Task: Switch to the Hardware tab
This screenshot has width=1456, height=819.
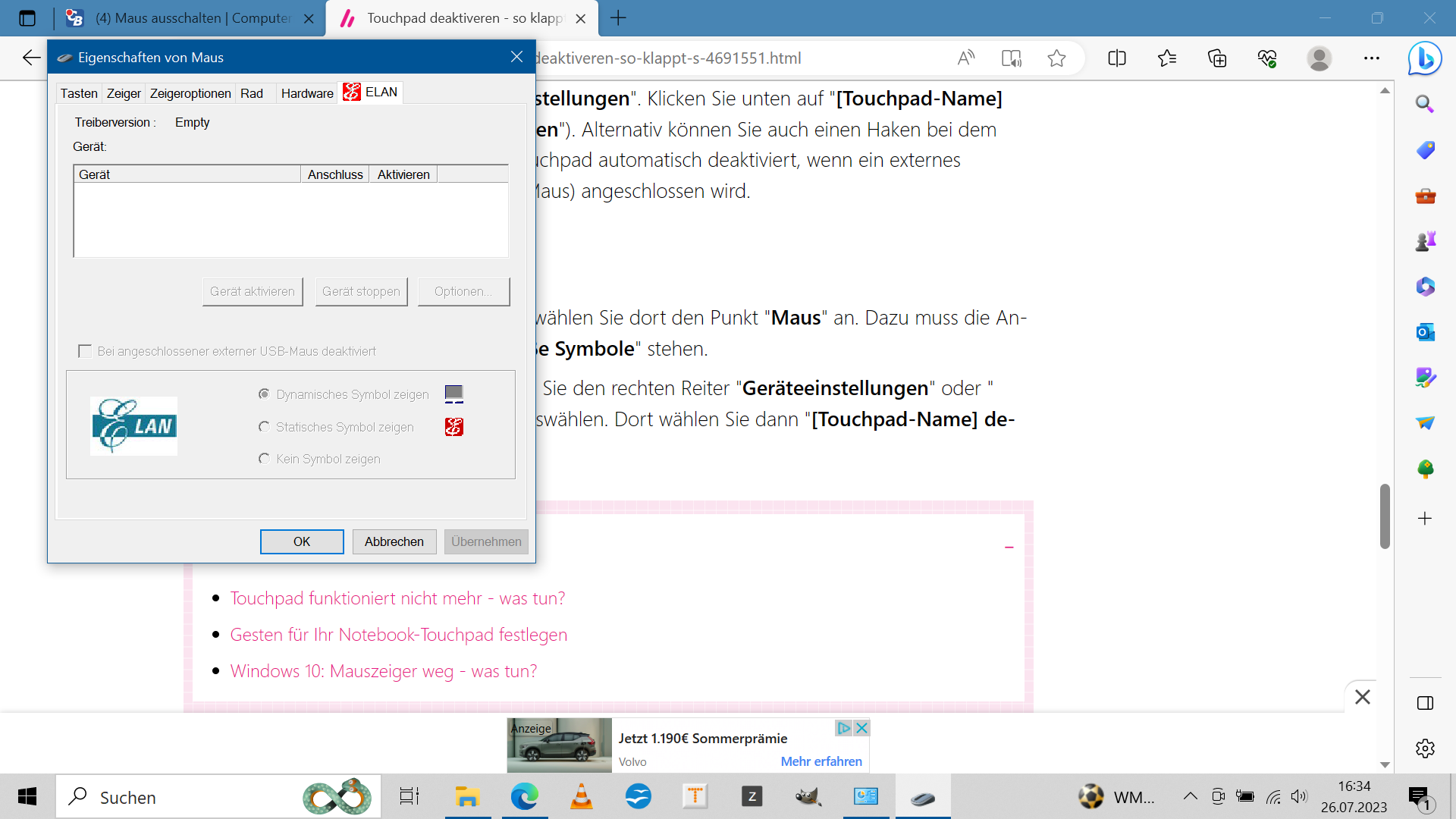Action: pos(306,93)
